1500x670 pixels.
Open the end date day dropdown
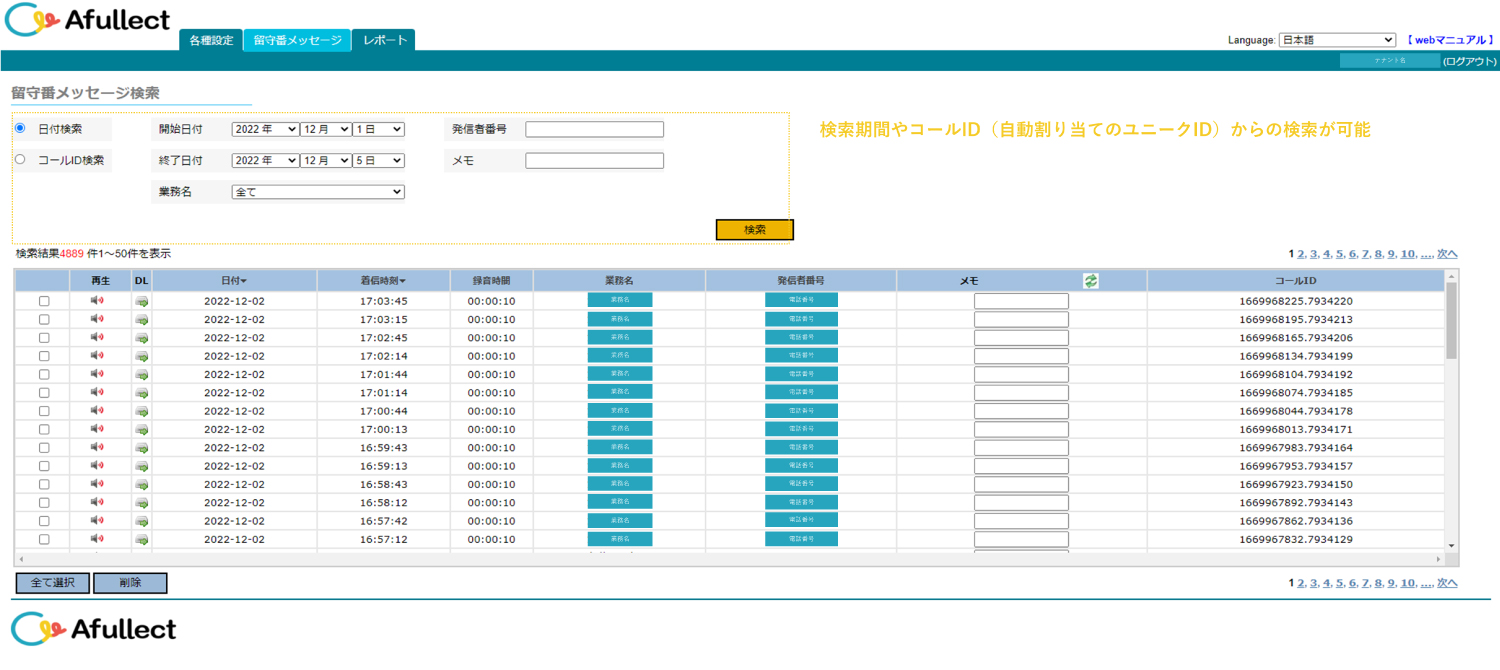point(379,160)
